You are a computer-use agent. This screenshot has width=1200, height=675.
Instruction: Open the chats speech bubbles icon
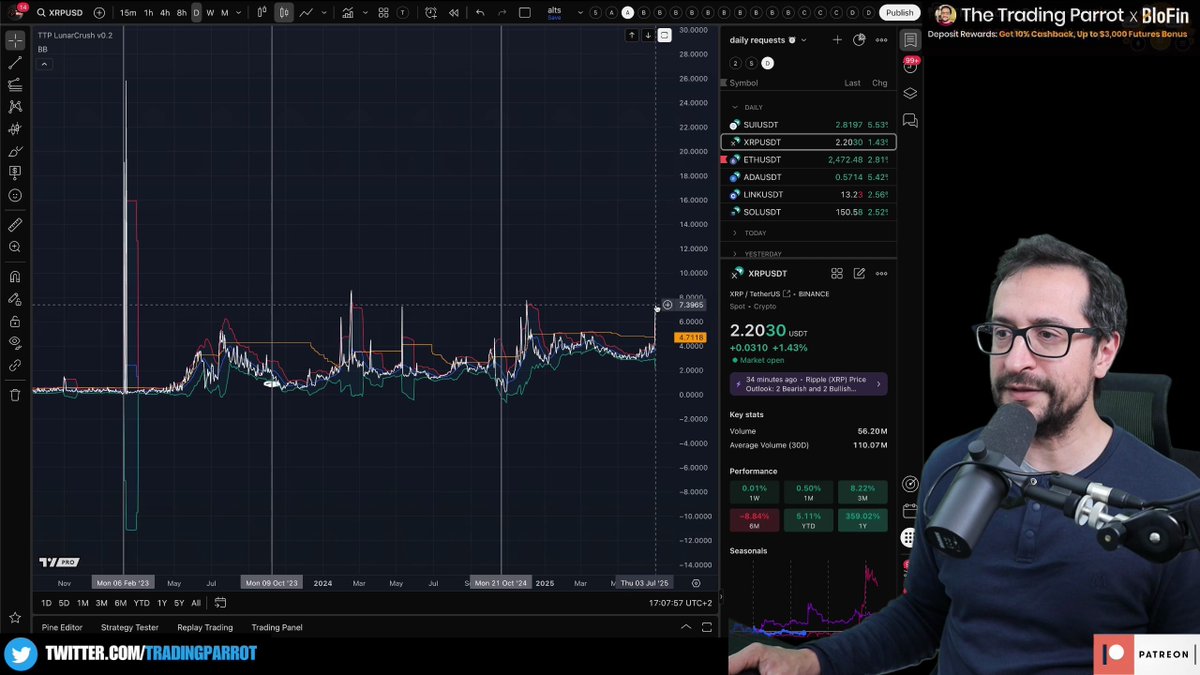pyautogui.click(x=910, y=120)
